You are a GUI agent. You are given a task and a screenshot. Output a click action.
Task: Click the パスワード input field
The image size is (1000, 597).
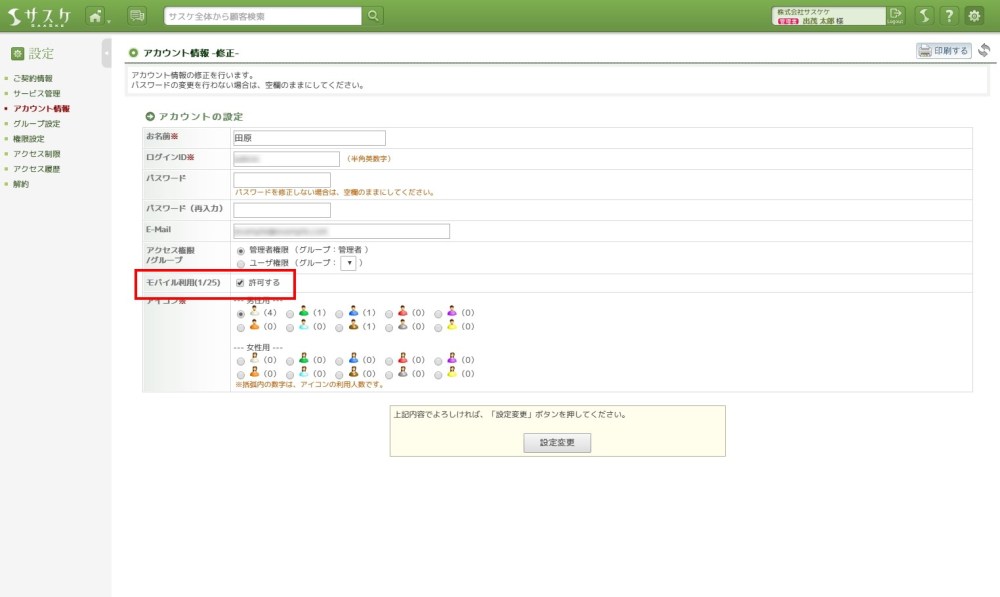pyautogui.click(x=282, y=180)
